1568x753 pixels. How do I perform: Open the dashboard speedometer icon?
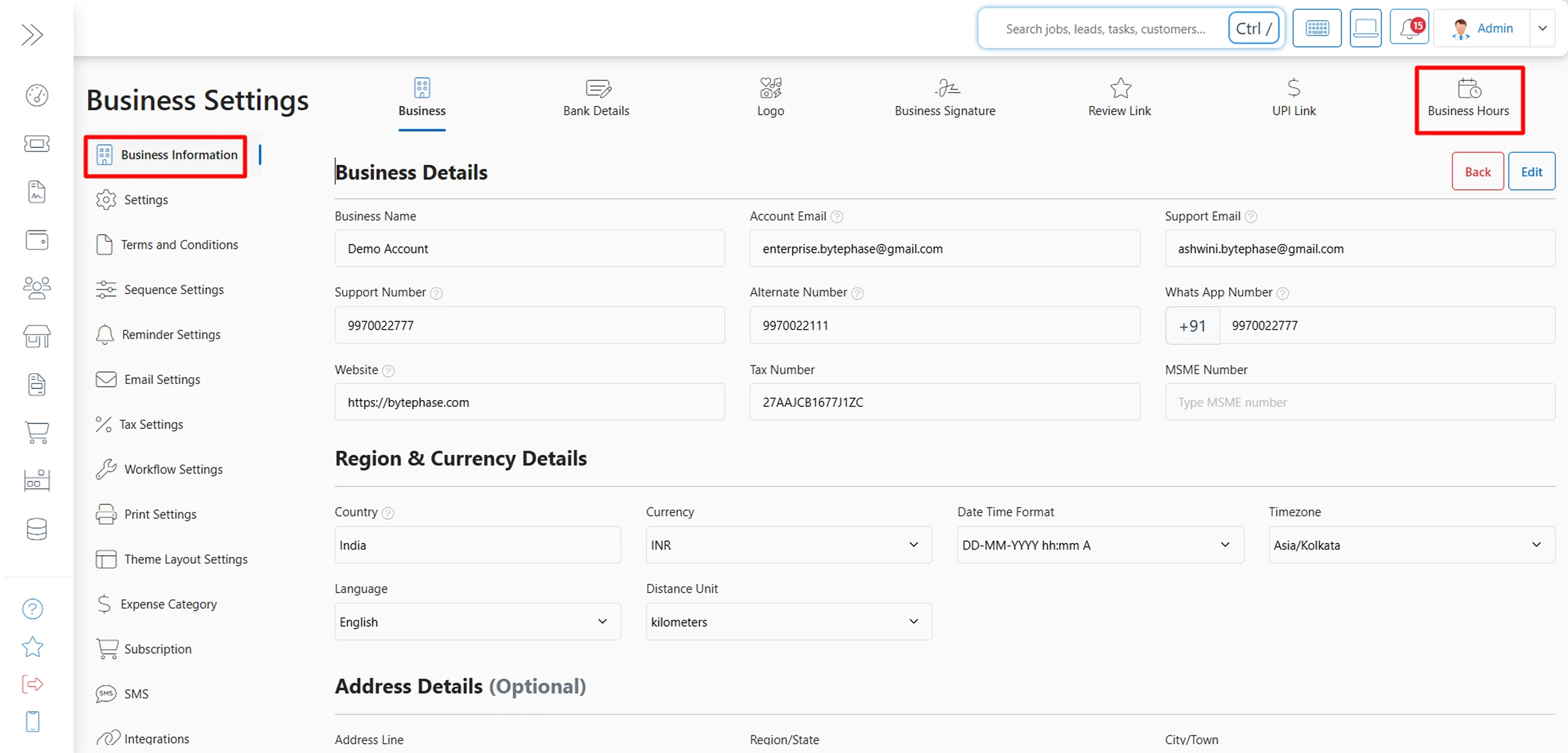[37, 95]
